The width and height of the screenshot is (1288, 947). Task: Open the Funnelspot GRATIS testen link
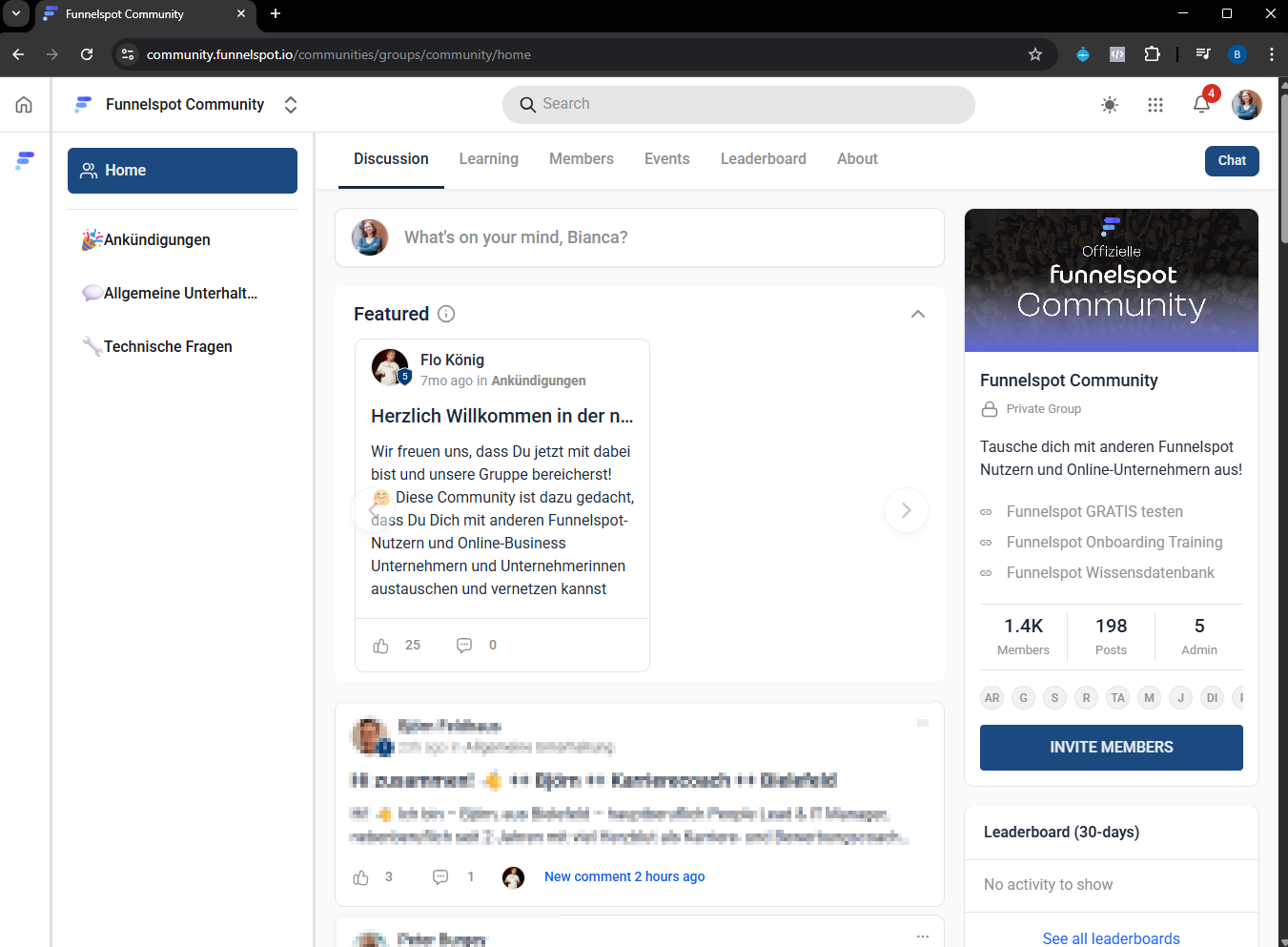pos(1094,512)
